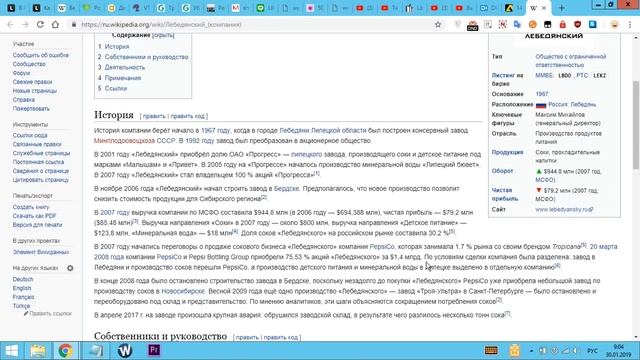Image resolution: width=640 pixels, height=360 pixels.
Task: Click the orange circle extension icon
Action: click(533, 24)
